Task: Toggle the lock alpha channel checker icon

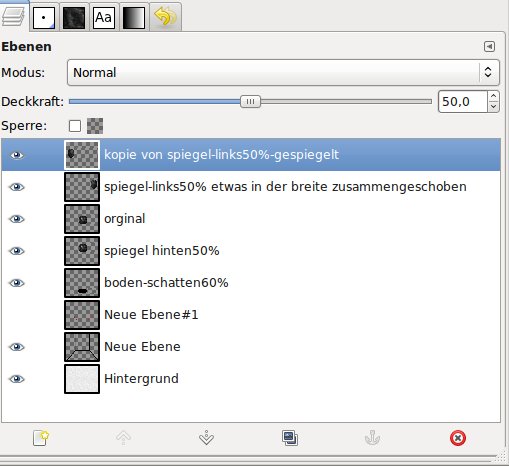Action: [95, 126]
